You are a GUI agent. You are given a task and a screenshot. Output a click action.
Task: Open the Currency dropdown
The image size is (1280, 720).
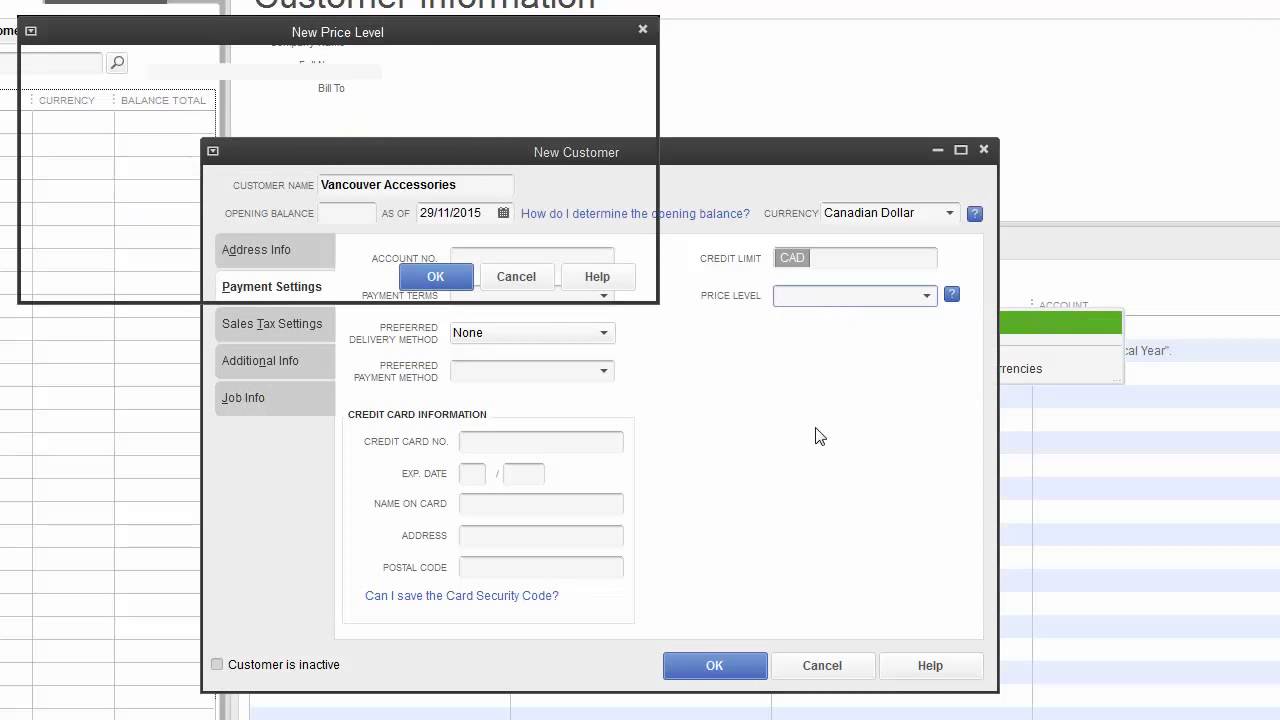[x=950, y=213]
